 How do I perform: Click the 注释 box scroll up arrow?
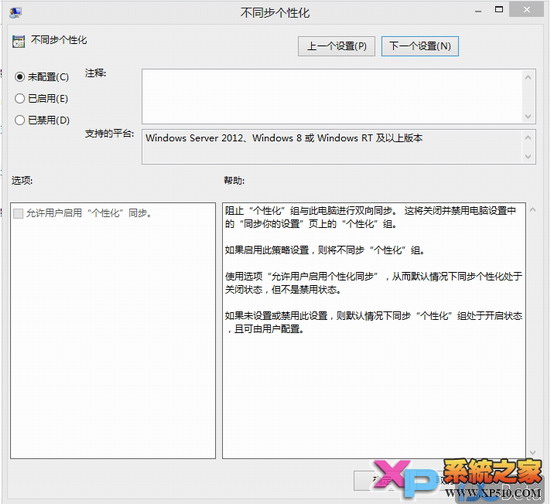(x=528, y=77)
